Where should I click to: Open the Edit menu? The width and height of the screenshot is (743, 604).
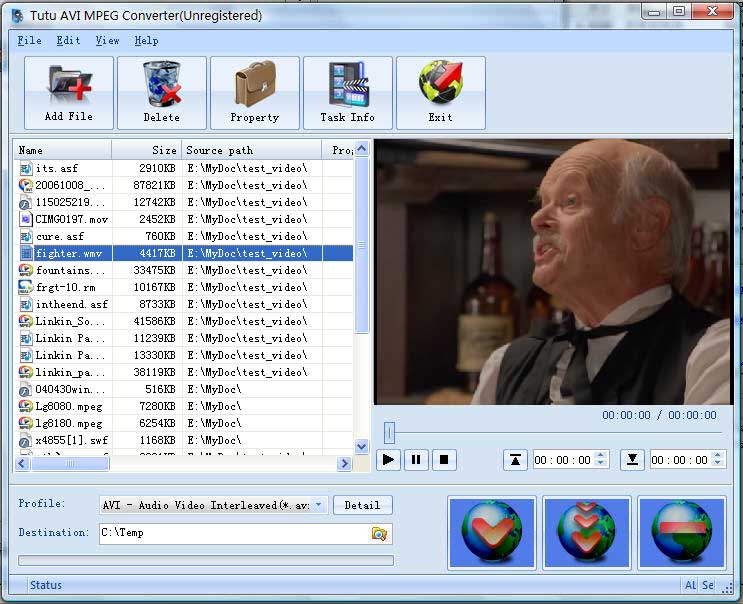click(68, 41)
